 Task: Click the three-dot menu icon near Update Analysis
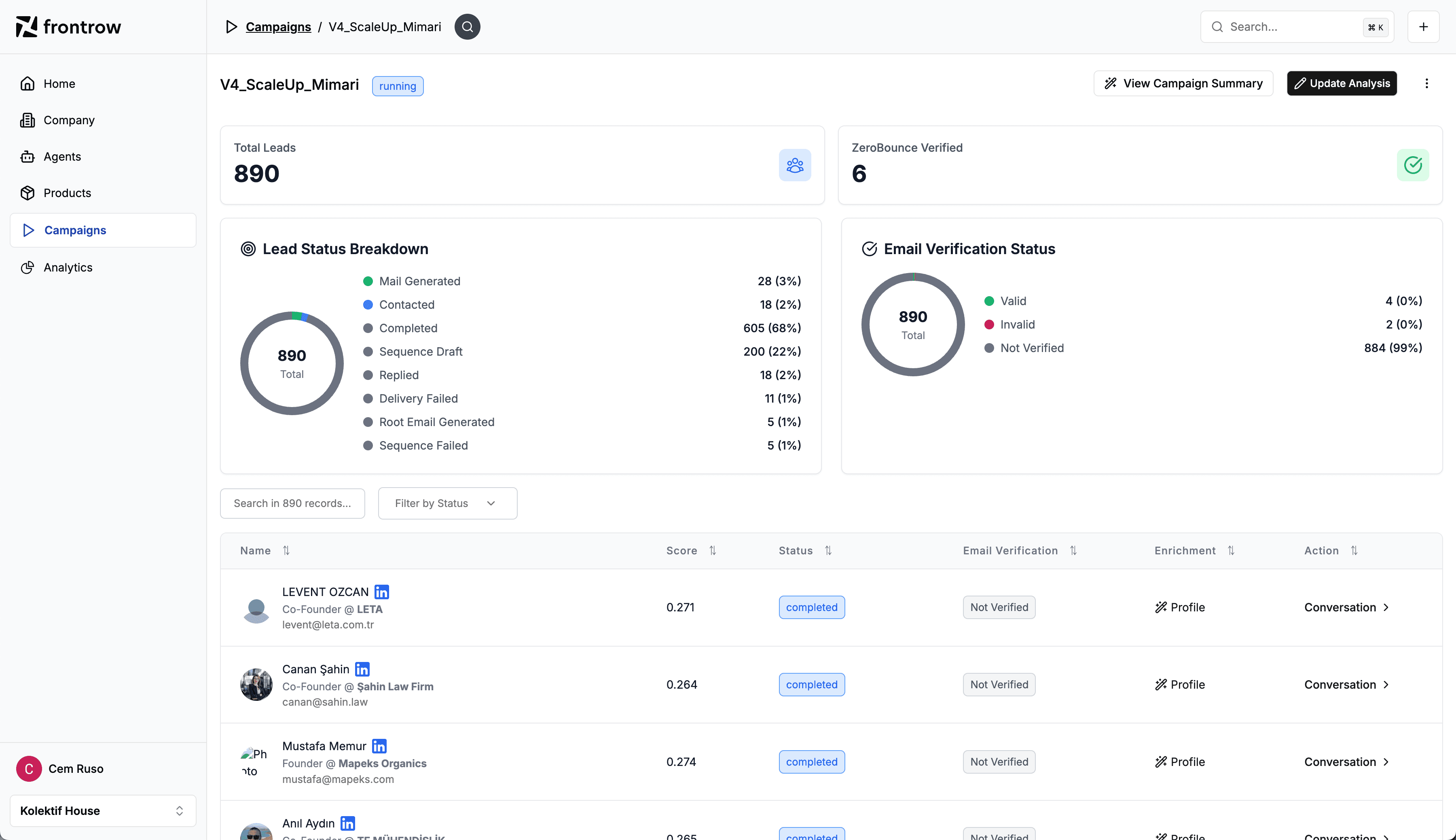coord(1426,83)
